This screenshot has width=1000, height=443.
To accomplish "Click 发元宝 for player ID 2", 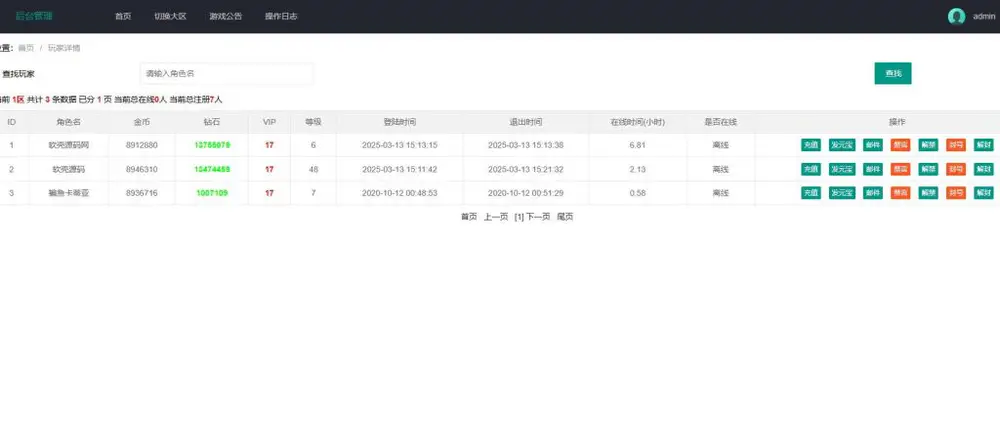I will [842, 170].
